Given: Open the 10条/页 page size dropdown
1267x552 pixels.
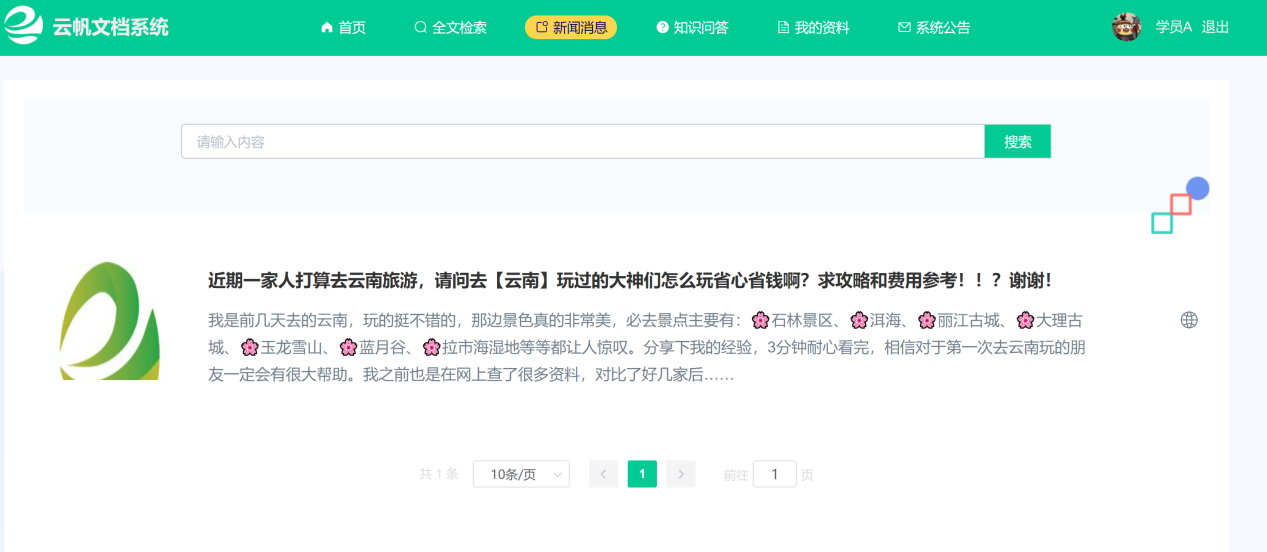Looking at the screenshot, I should click(521, 475).
